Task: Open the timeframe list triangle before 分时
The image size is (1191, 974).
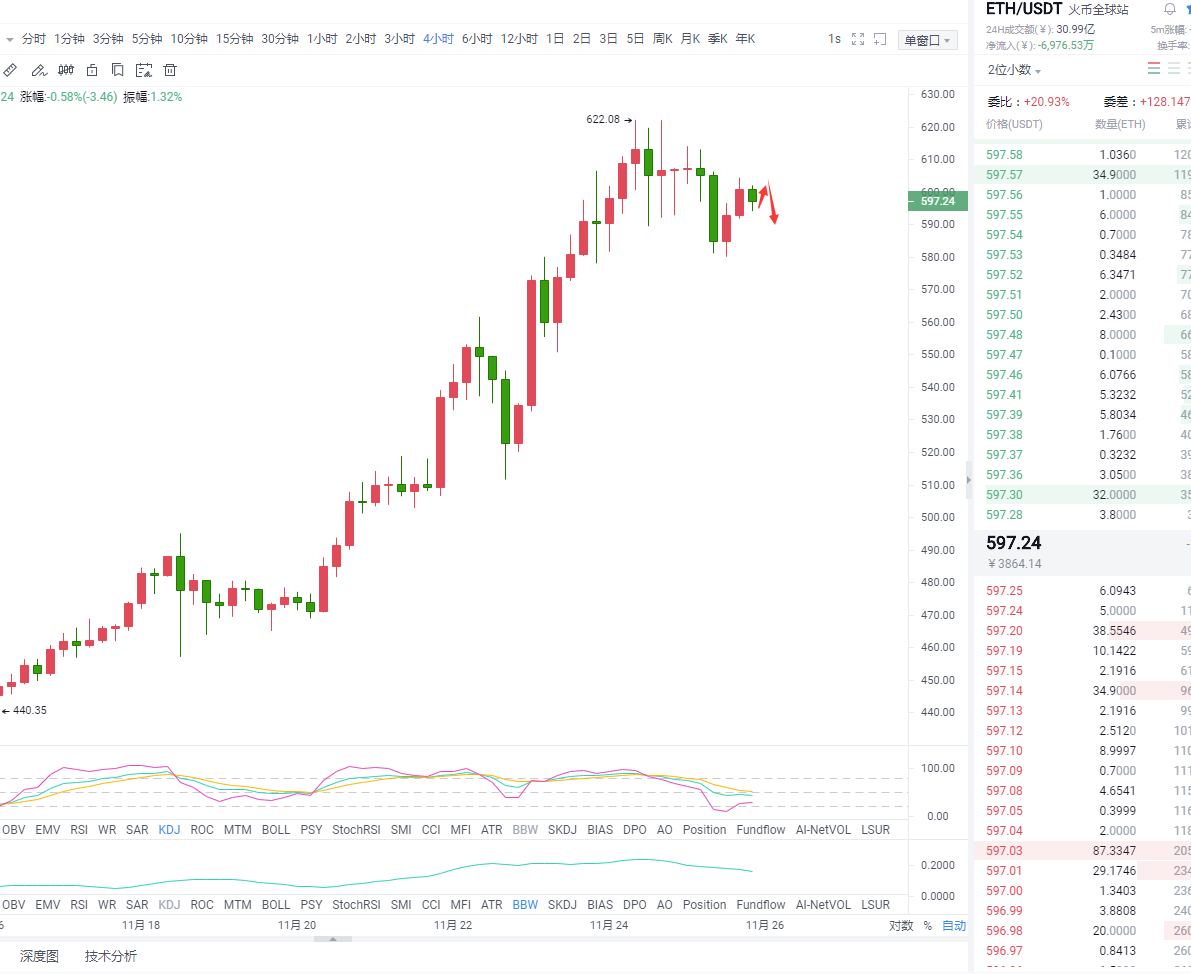Action: tap(10, 39)
